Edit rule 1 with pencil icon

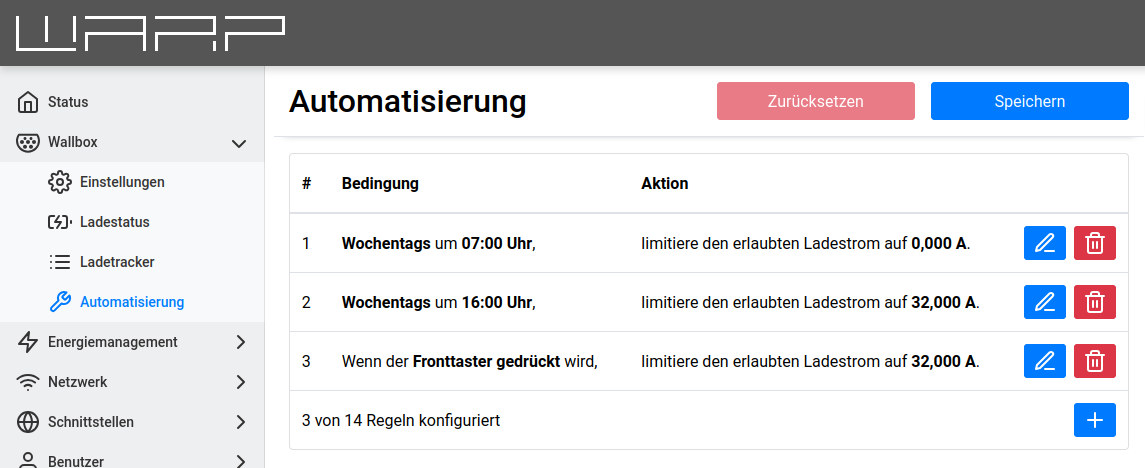point(1045,243)
